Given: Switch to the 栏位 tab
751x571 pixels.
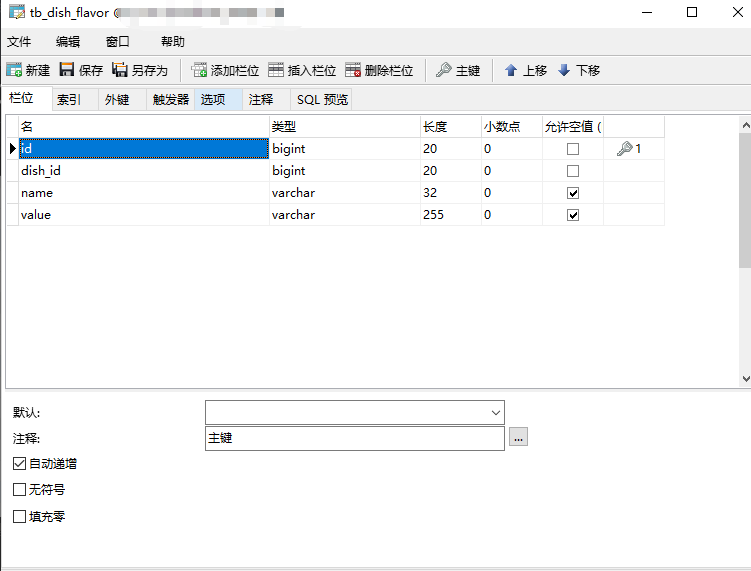Looking at the screenshot, I should click(x=26, y=99).
